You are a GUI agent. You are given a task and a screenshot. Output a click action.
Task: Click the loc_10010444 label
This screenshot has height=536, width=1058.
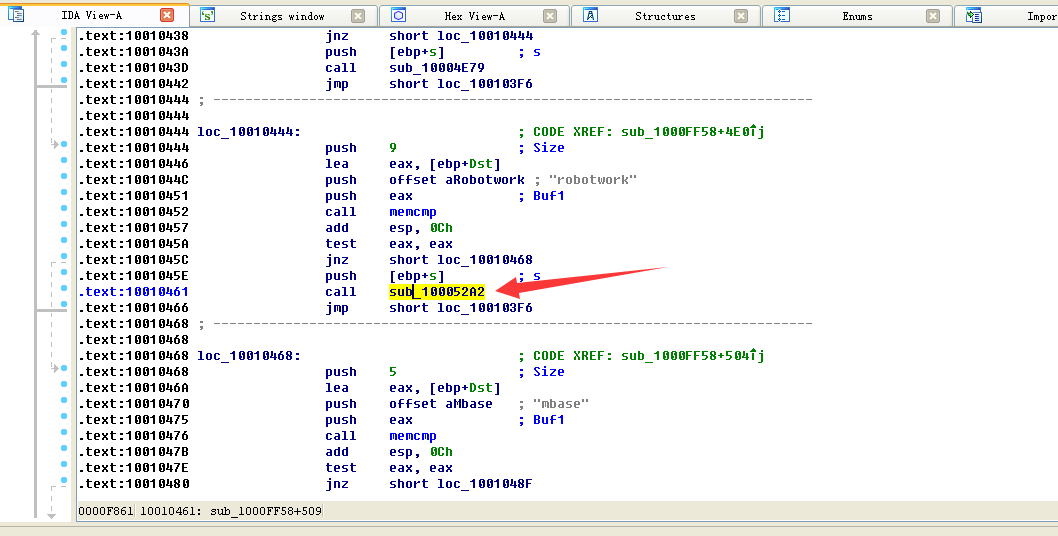[x=249, y=132]
